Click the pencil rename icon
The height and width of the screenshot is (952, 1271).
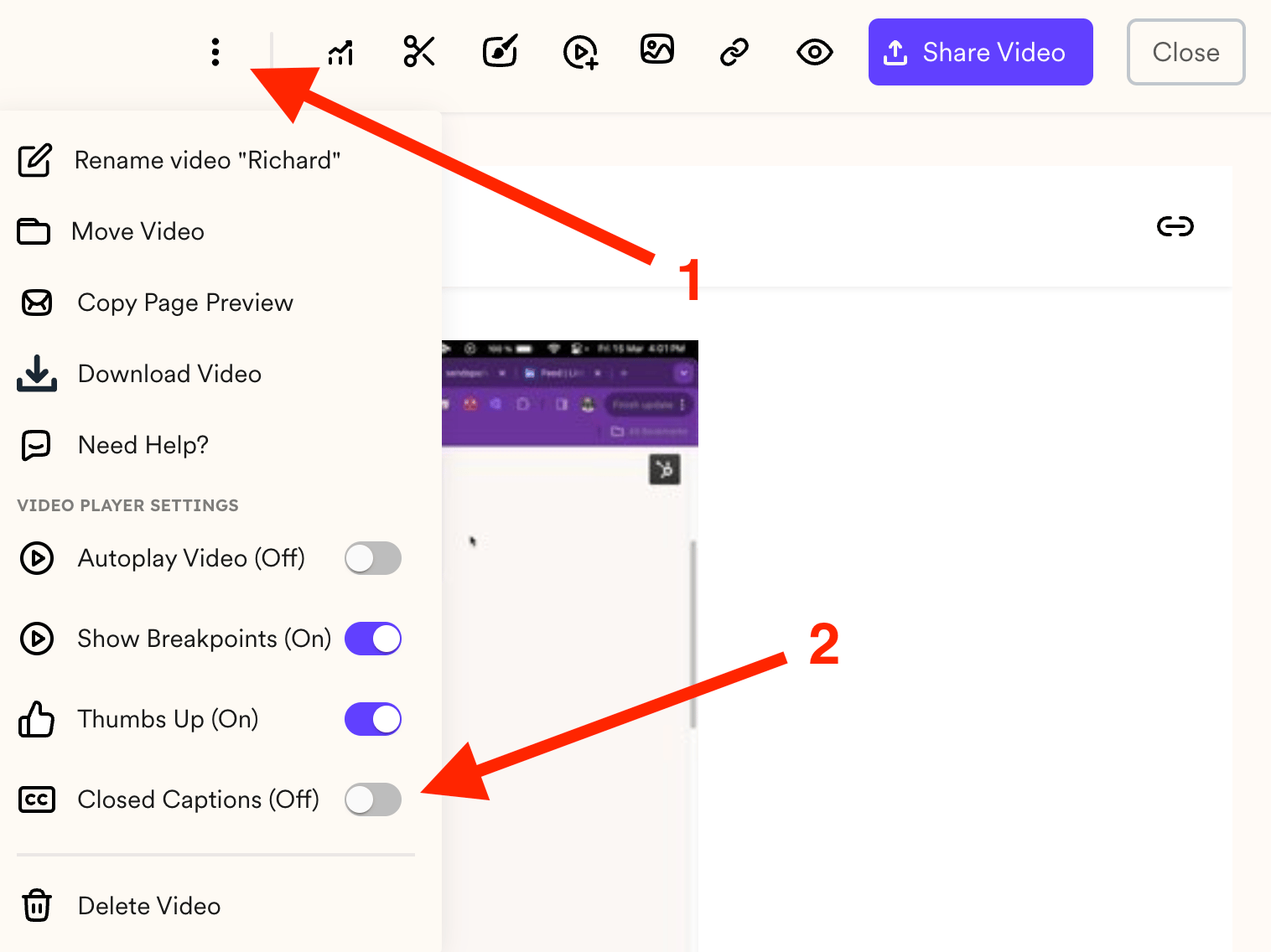[x=35, y=160]
